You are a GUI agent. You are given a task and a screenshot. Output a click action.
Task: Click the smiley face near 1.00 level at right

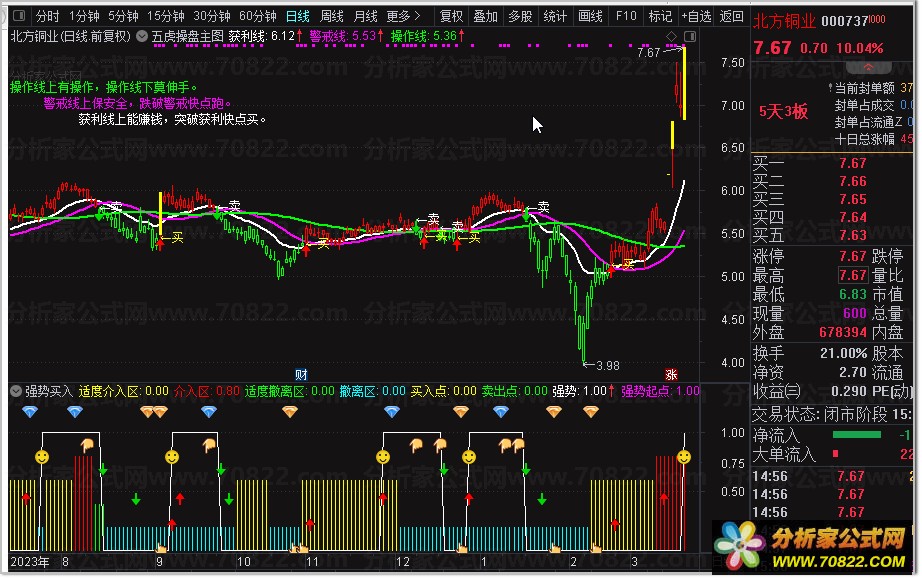(x=683, y=456)
